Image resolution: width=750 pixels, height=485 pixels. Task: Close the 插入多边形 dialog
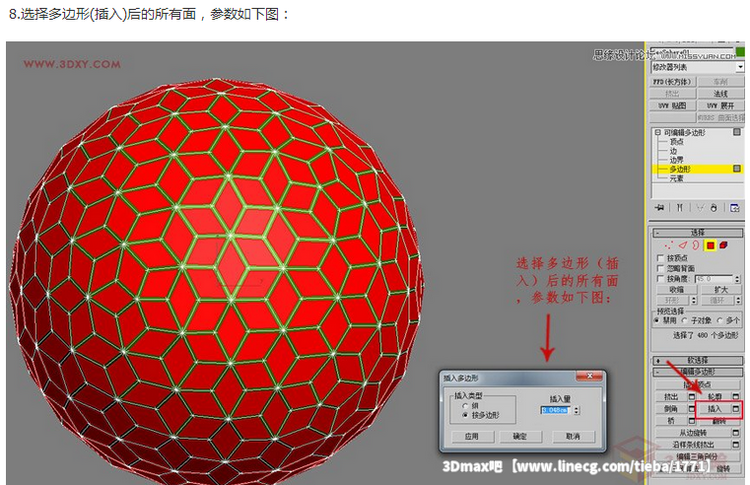click(x=590, y=376)
